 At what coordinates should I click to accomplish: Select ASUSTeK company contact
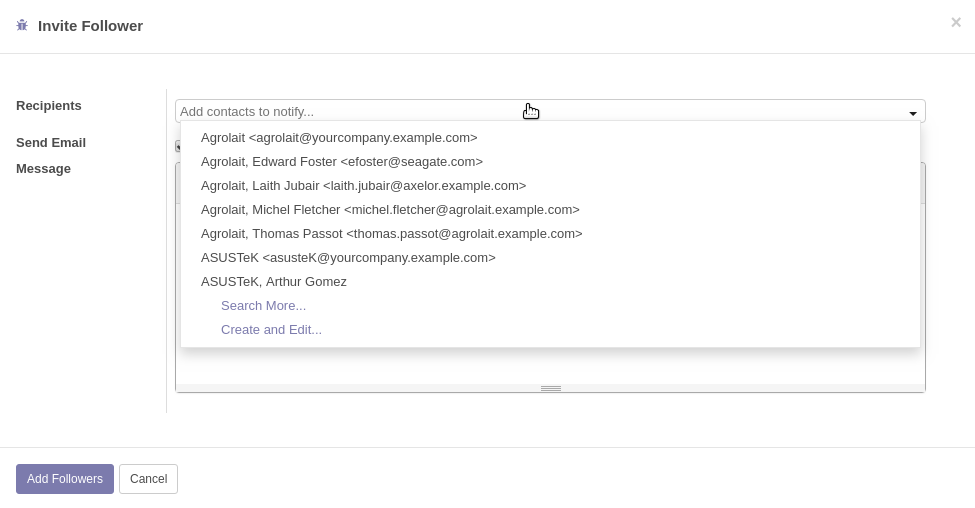[550, 257]
